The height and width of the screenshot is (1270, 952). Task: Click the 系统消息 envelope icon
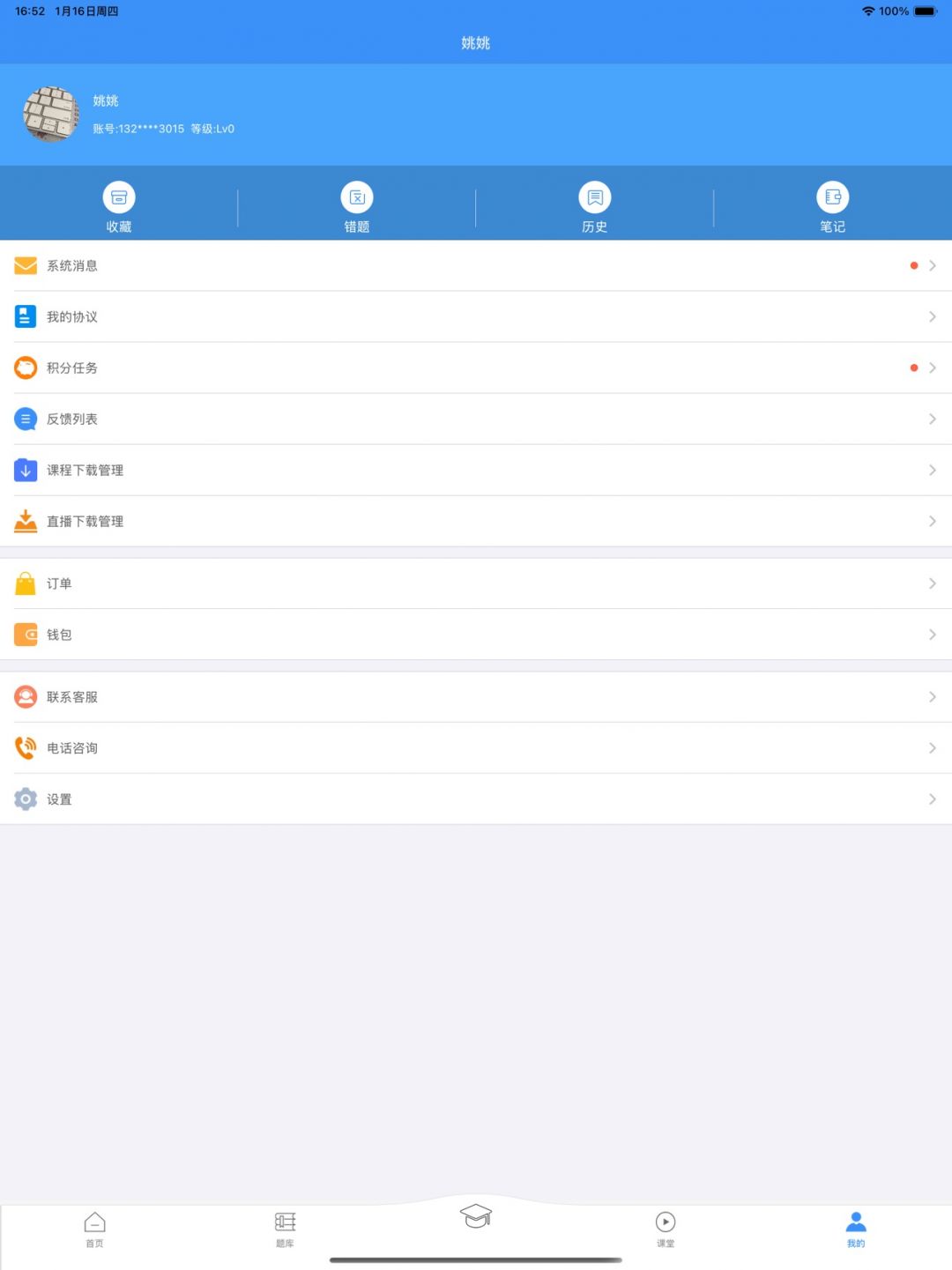26,265
